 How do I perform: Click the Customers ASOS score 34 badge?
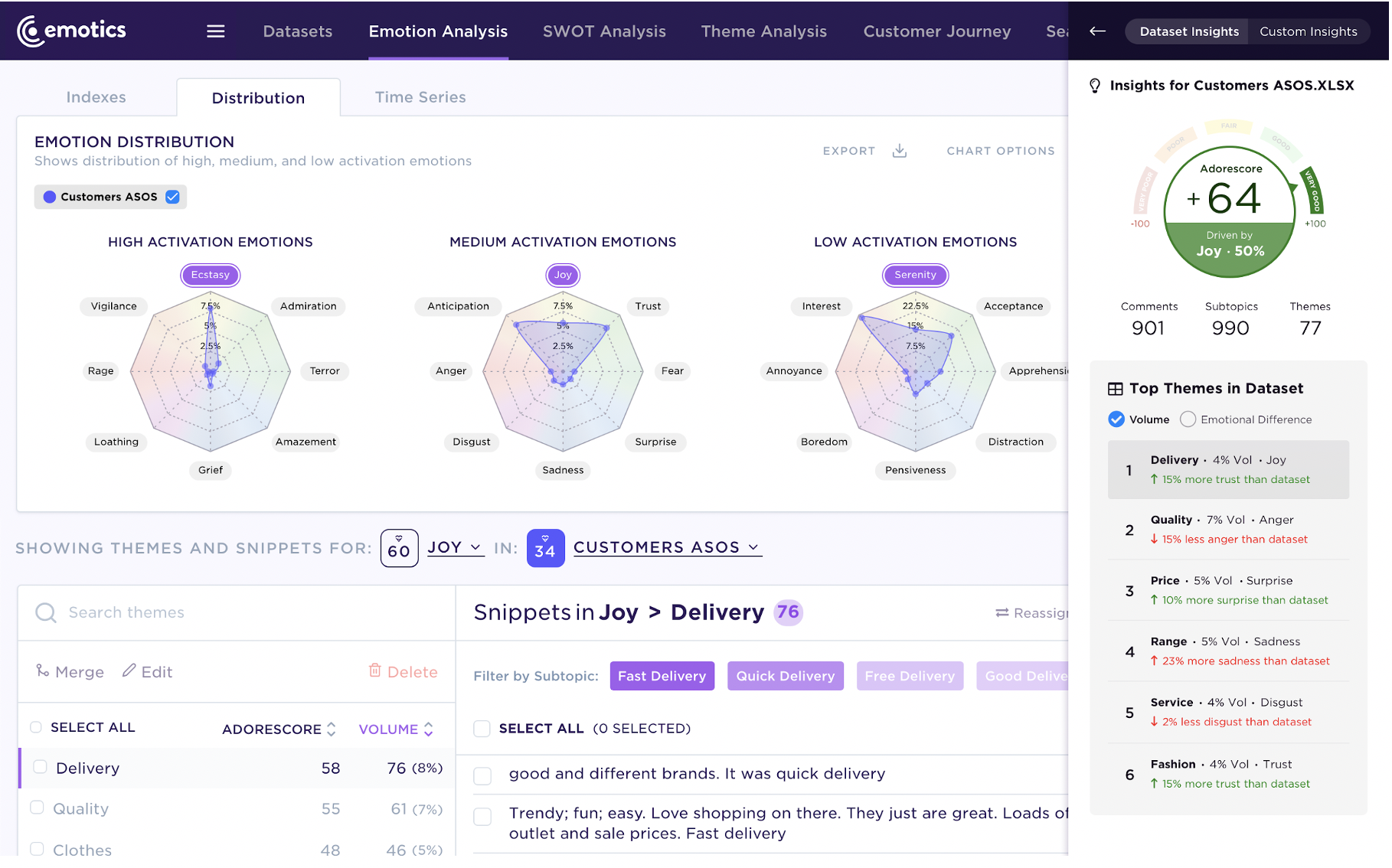point(545,548)
